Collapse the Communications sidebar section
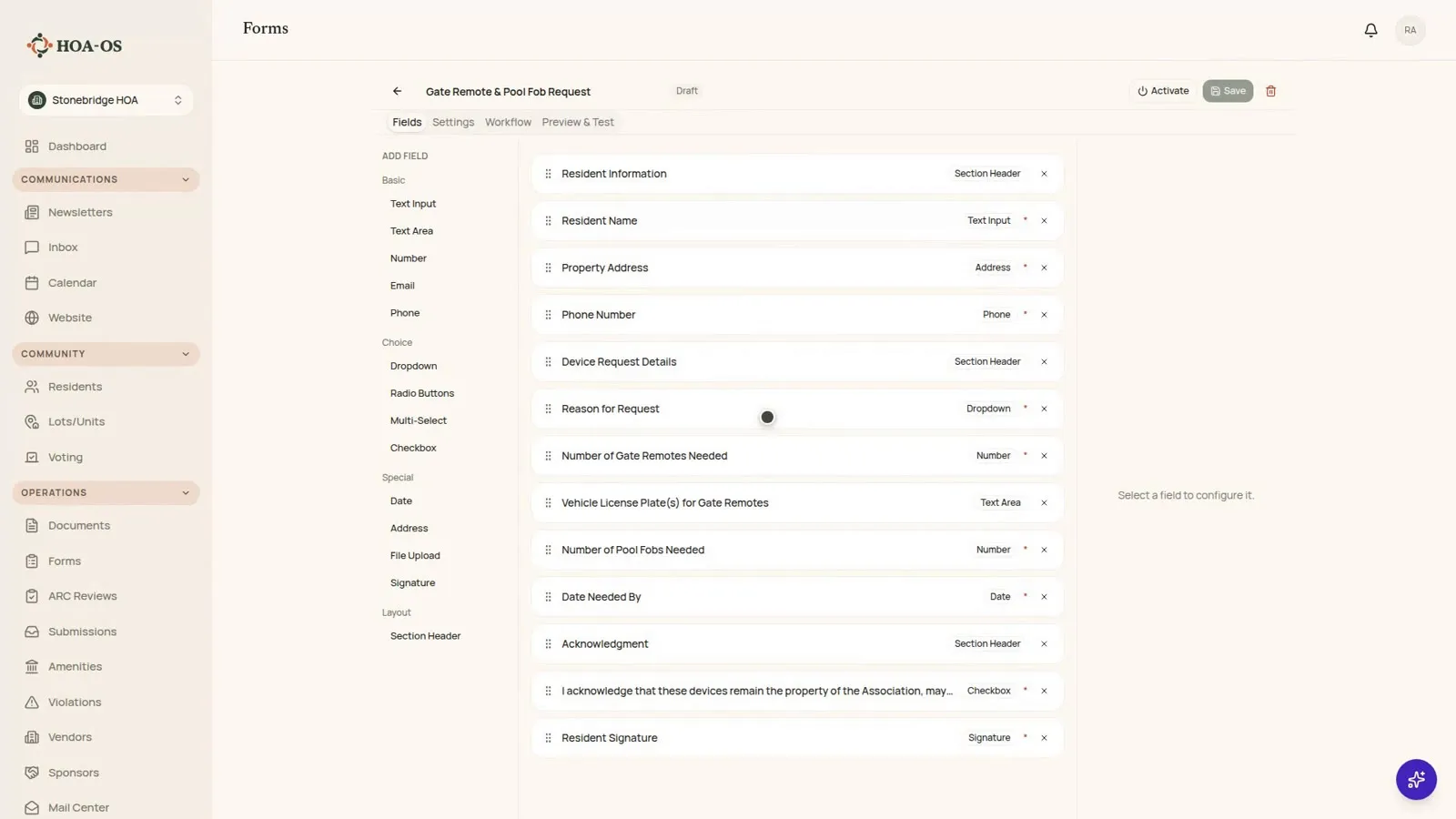1456x819 pixels. coord(106,179)
